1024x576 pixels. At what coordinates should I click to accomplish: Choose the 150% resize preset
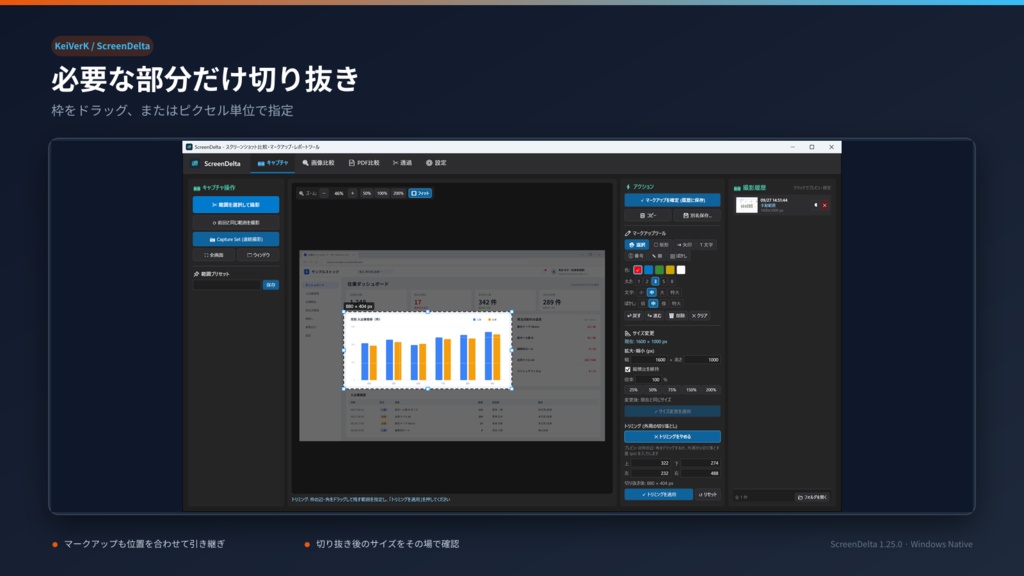tap(692, 390)
